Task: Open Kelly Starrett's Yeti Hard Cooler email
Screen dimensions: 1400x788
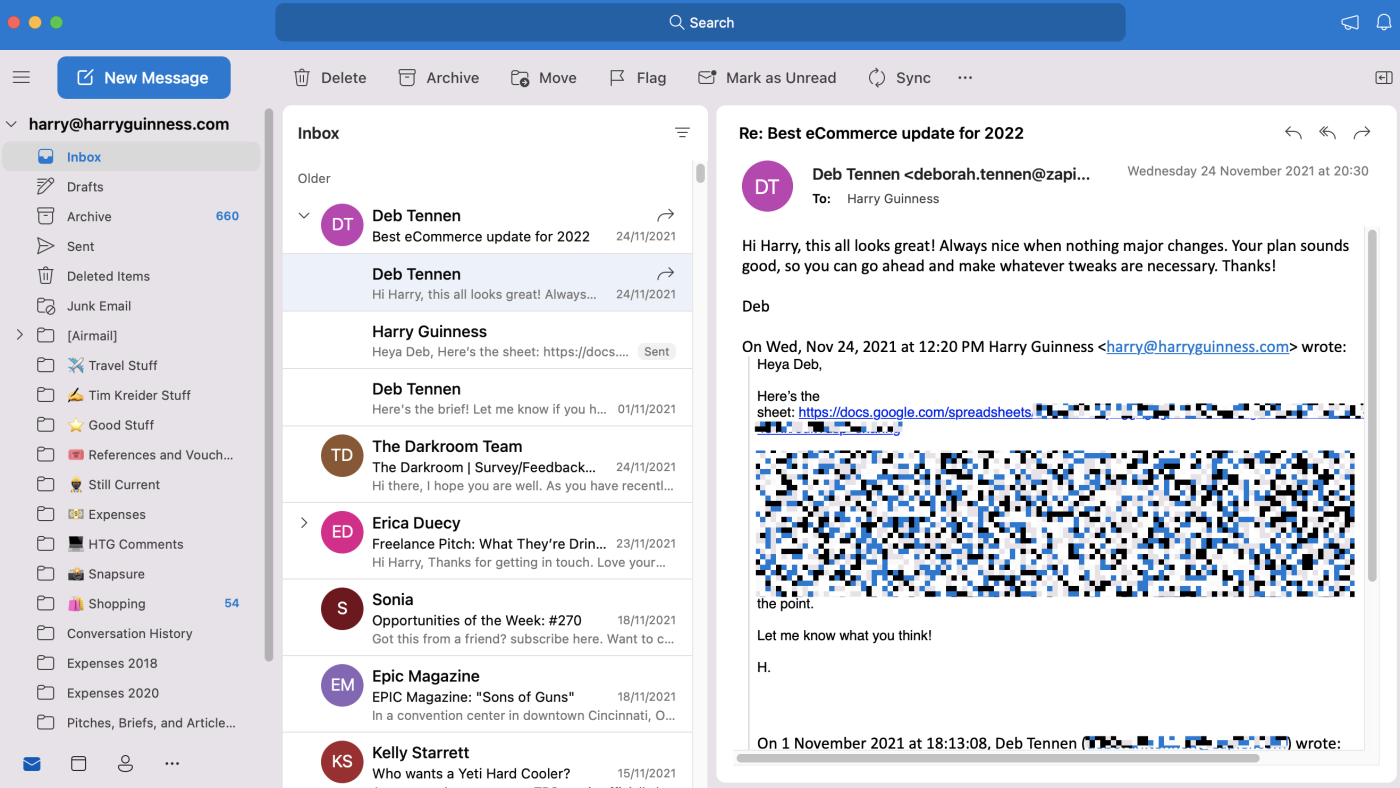Action: [x=487, y=761]
